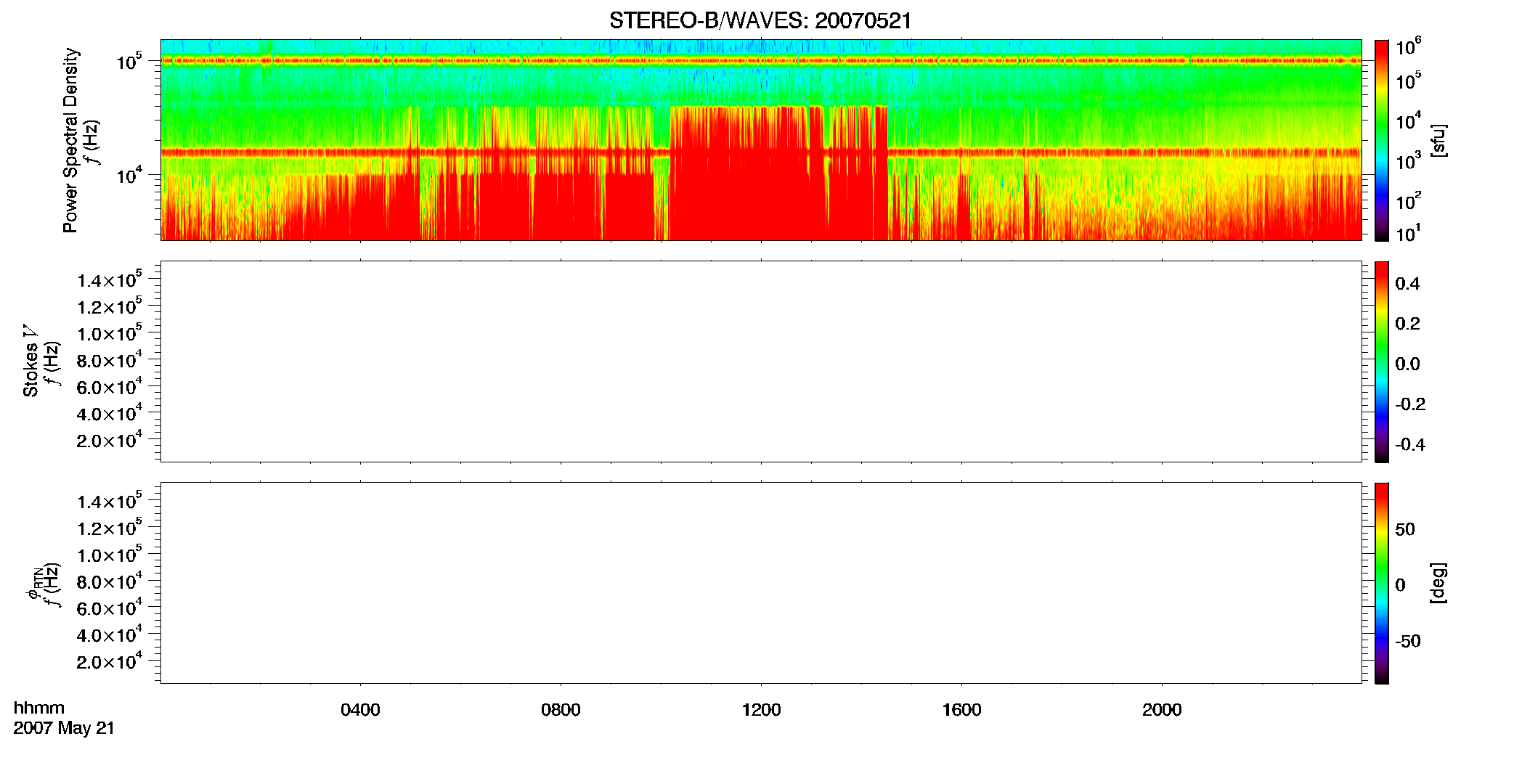This screenshot has height=784, width=1522.
Task: Click the spectrogram image in the top panel
Action: coord(761,140)
